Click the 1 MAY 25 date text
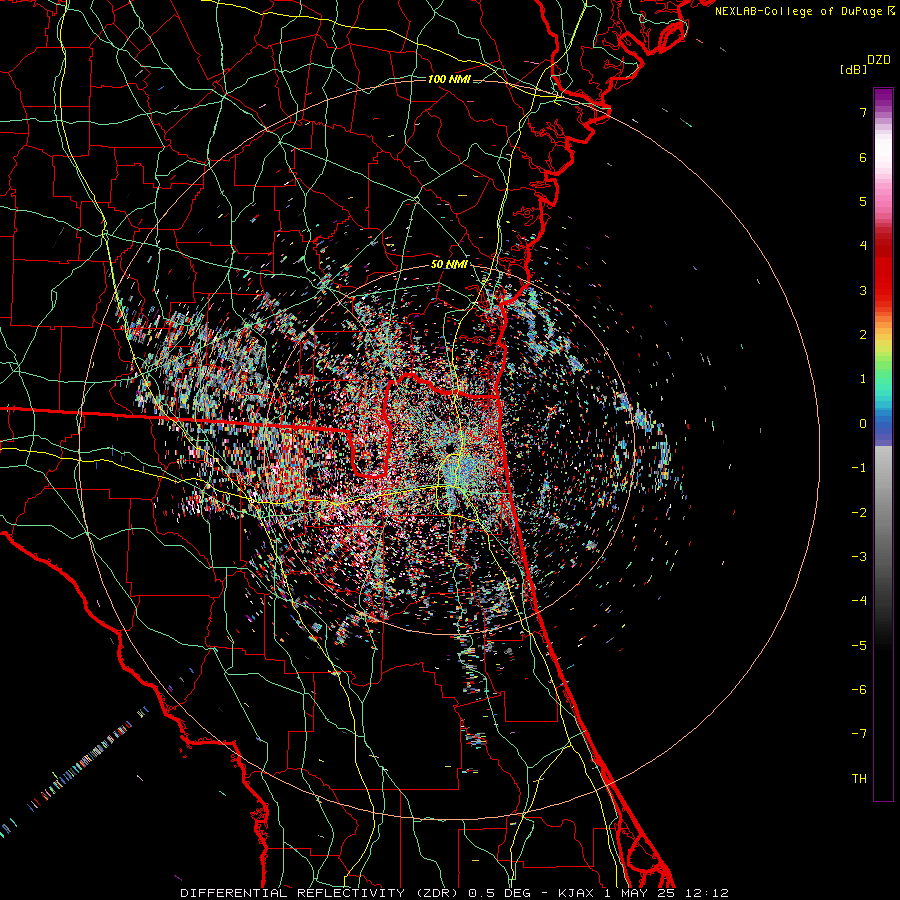 pyautogui.click(x=640, y=893)
